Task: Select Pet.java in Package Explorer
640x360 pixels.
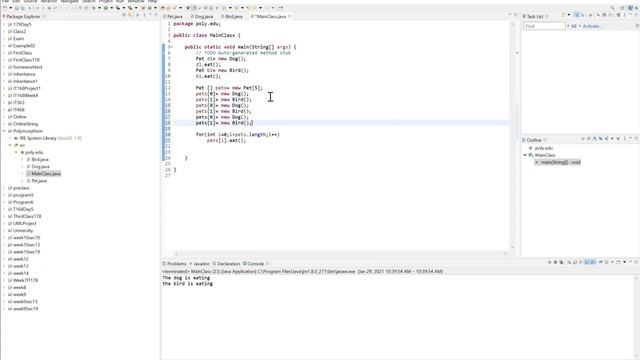Action: pos(39,180)
